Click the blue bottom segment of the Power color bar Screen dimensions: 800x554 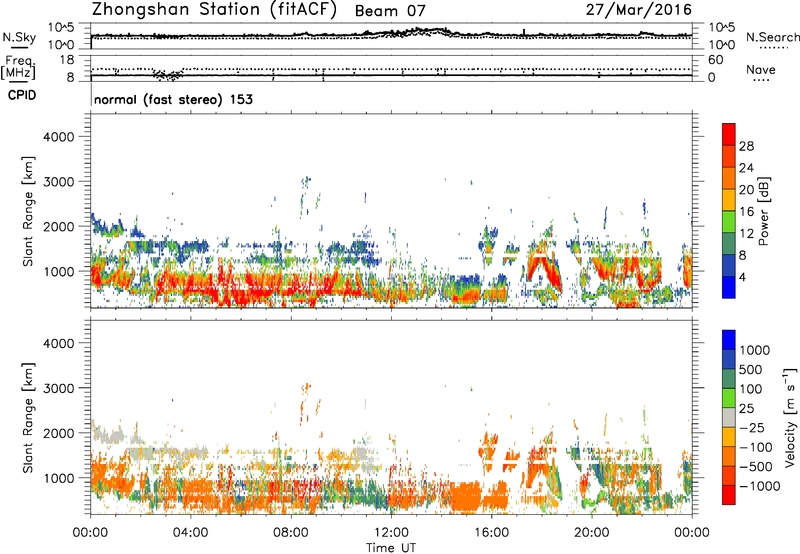(729, 287)
